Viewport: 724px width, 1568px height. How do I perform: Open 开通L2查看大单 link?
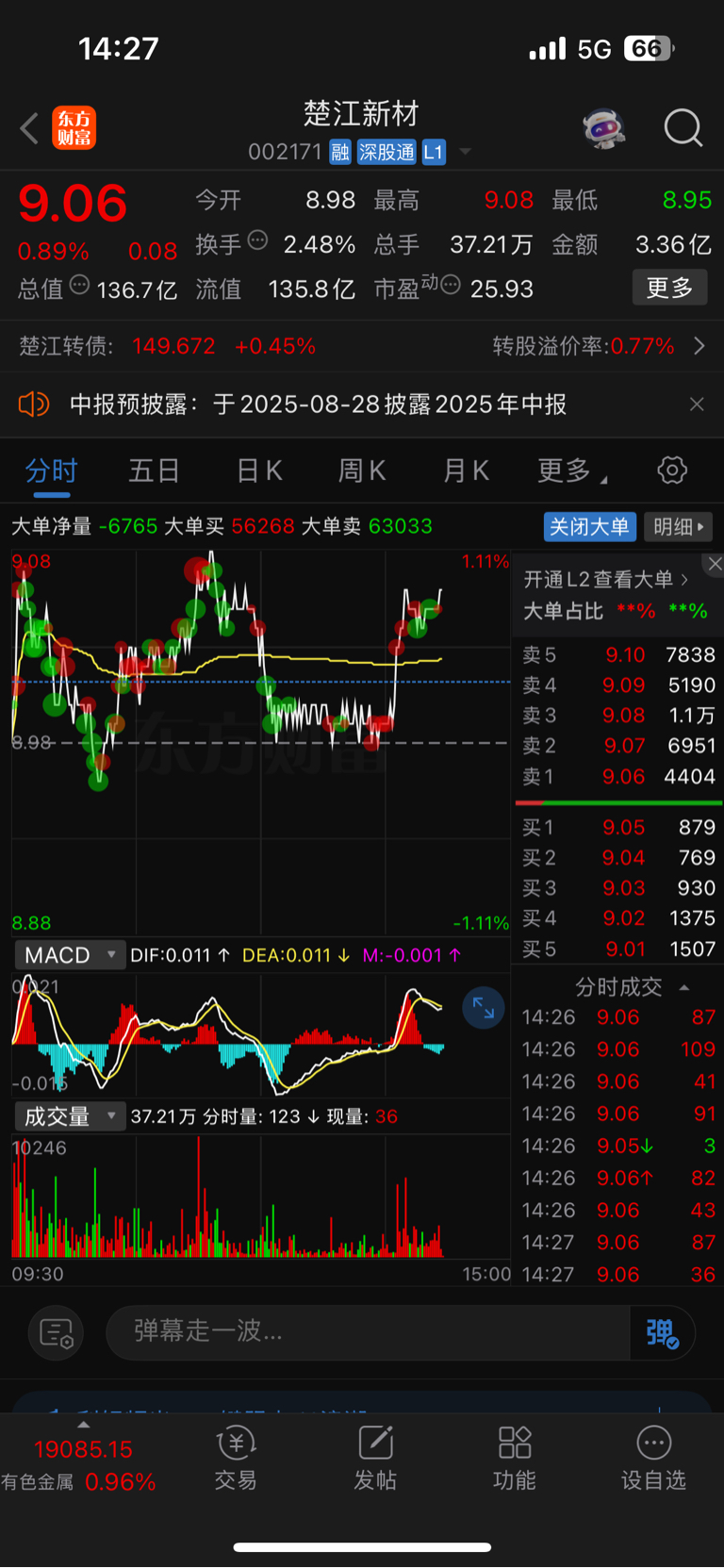click(x=606, y=579)
